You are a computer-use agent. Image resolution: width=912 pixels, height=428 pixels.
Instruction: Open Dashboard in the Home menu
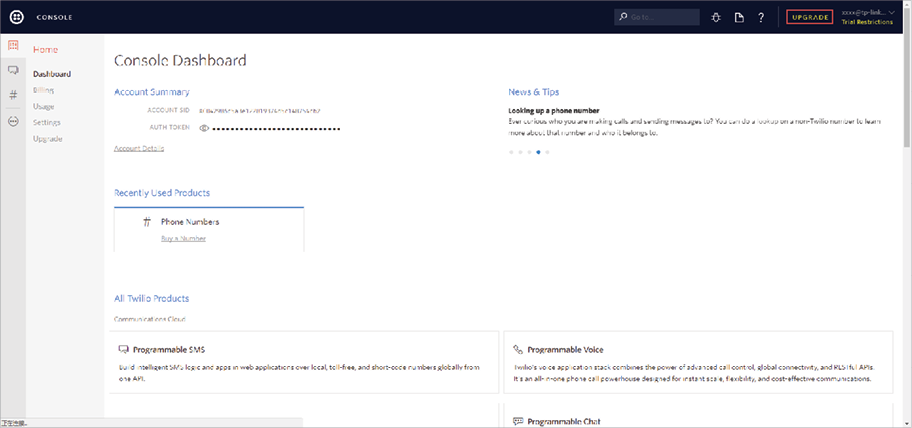[52, 74]
